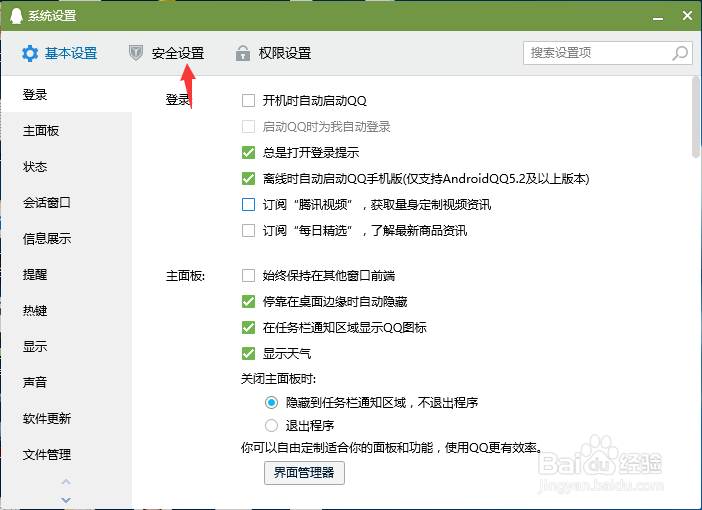Click the padlock icon for permission settings
Viewport: 702px width, 510px height.
pyautogui.click(x=243, y=53)
